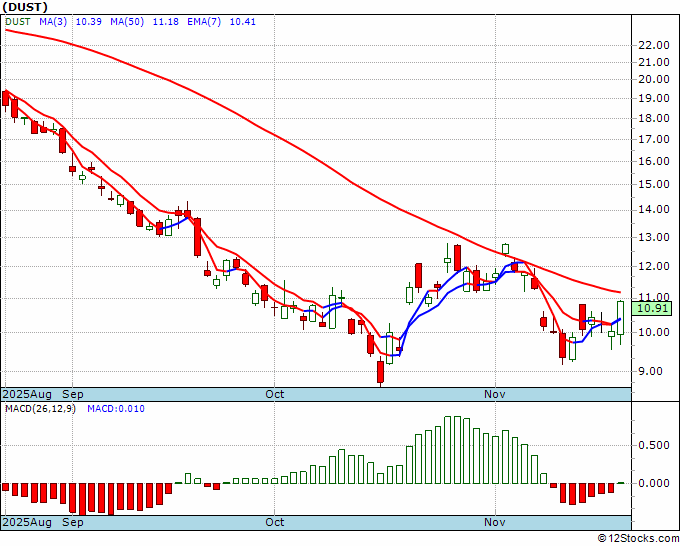Click the current price tag 10.91

tap(652, 308)
